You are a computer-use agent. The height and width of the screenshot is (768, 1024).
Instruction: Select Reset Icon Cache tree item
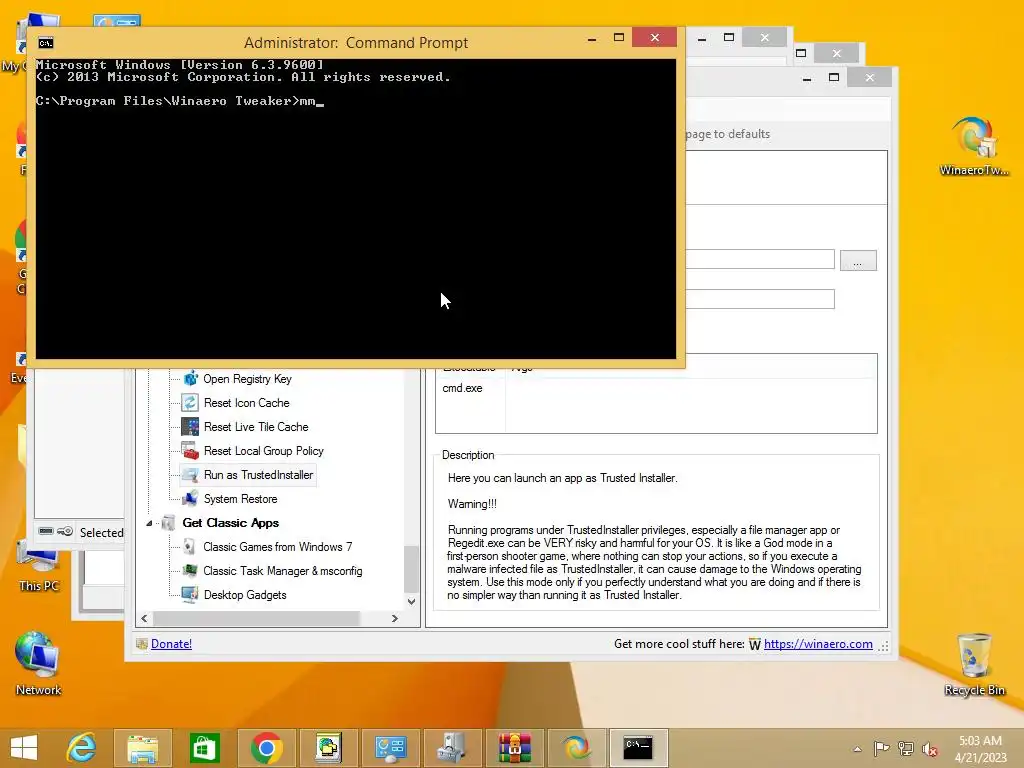click(x=246, y=403)
